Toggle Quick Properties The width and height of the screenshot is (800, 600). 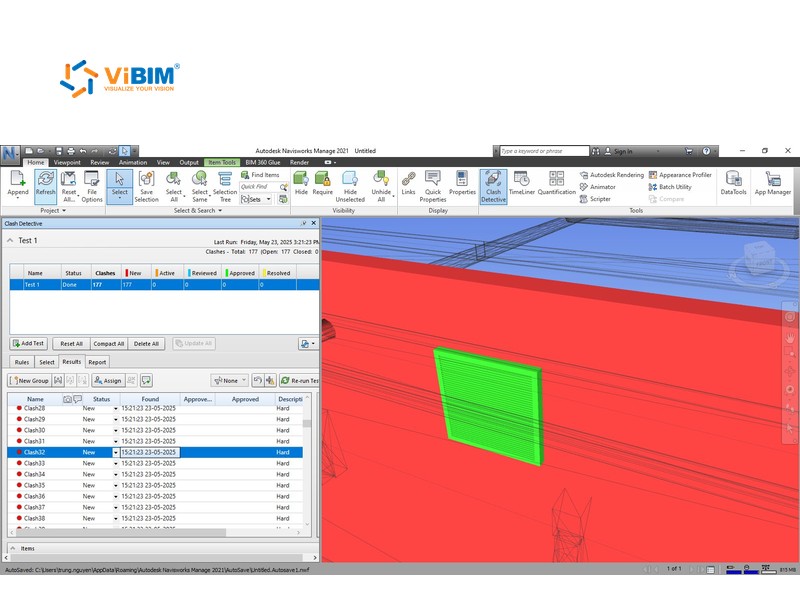pos(433,187)
